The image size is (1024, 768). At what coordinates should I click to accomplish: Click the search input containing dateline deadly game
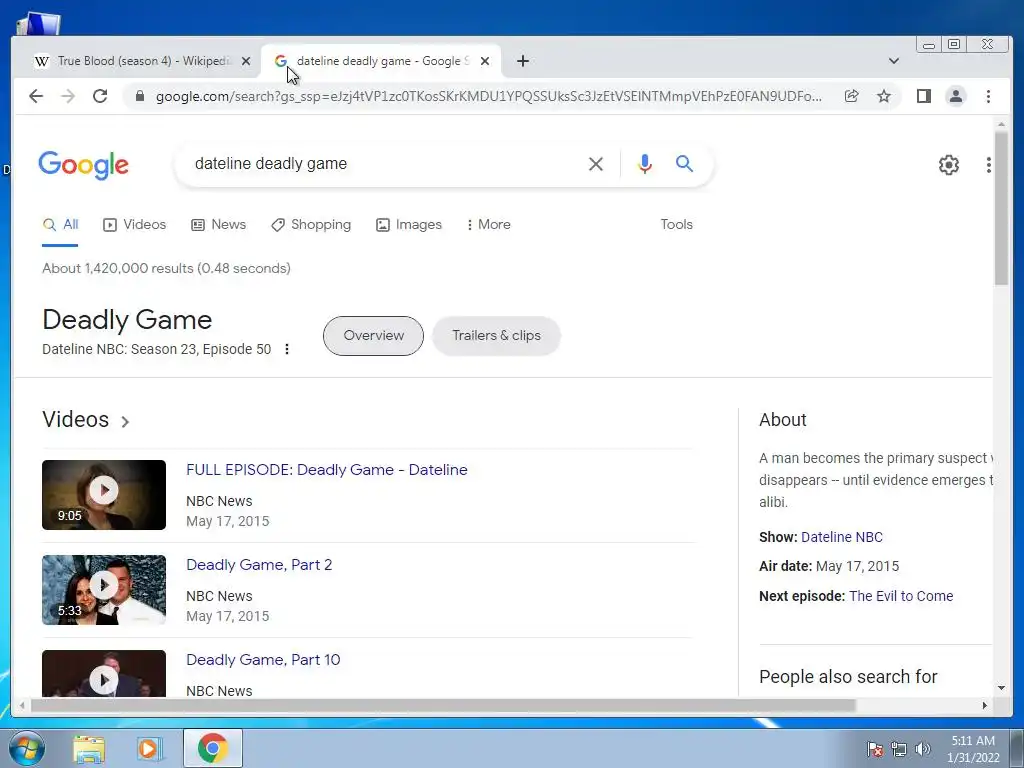[385, 164]
